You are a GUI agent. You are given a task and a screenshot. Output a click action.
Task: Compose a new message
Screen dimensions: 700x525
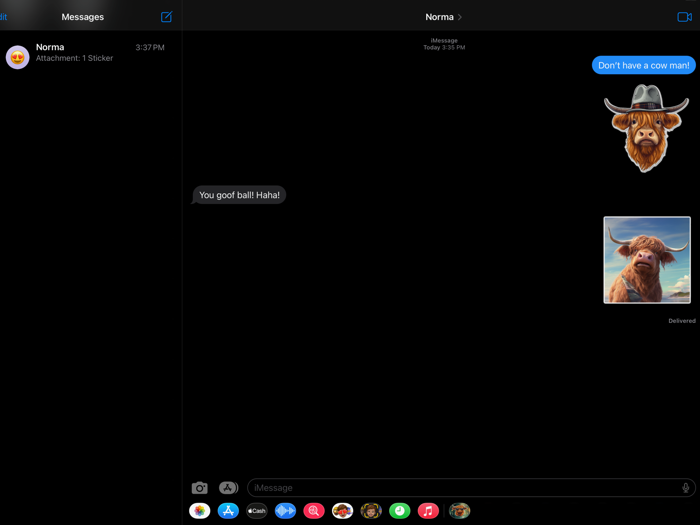[x=167, y=17]
